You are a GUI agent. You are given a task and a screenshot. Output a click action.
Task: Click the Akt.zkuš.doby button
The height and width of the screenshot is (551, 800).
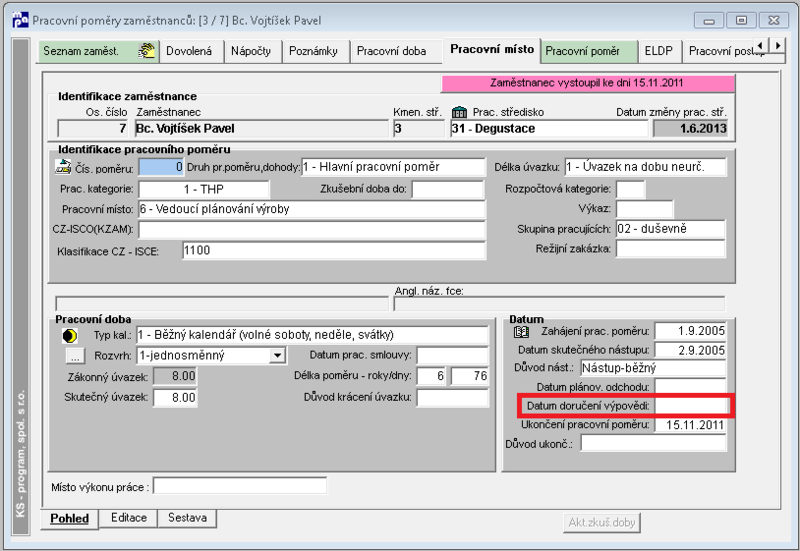coord(602,522)
